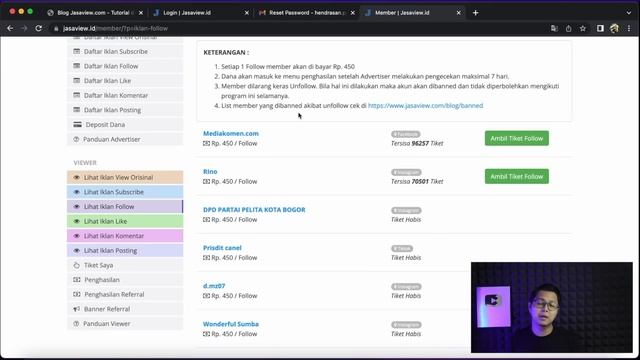Viewport: 640px width, 360px height.
Task: Open the Chrome profile avatar
Action: [614, 29]
